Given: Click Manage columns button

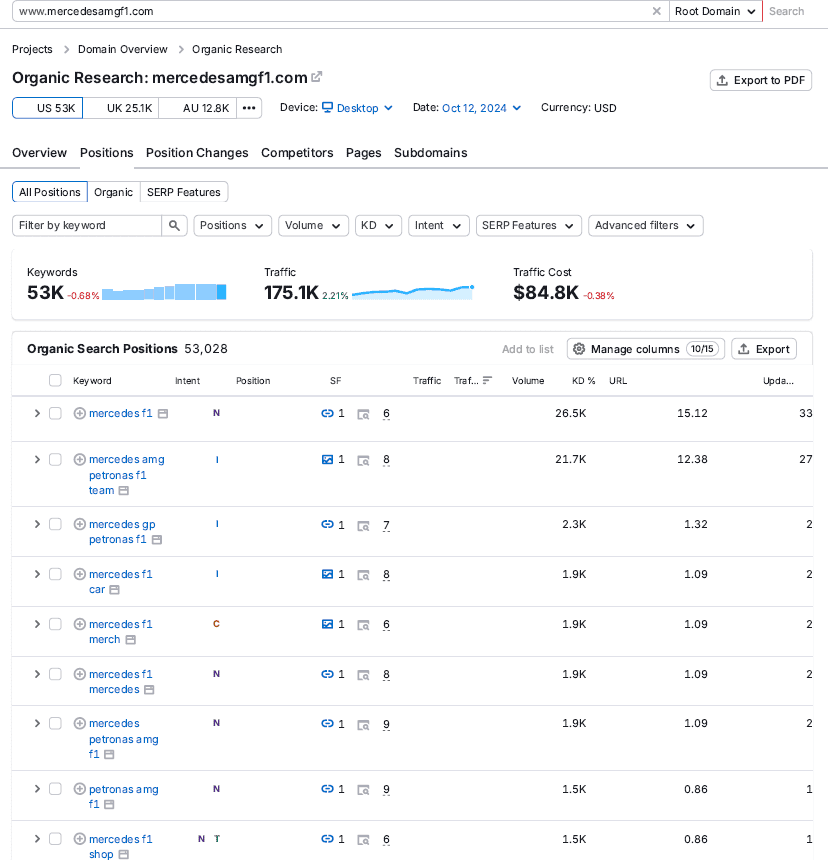Looking at the screenshot, I should point(646,349).
